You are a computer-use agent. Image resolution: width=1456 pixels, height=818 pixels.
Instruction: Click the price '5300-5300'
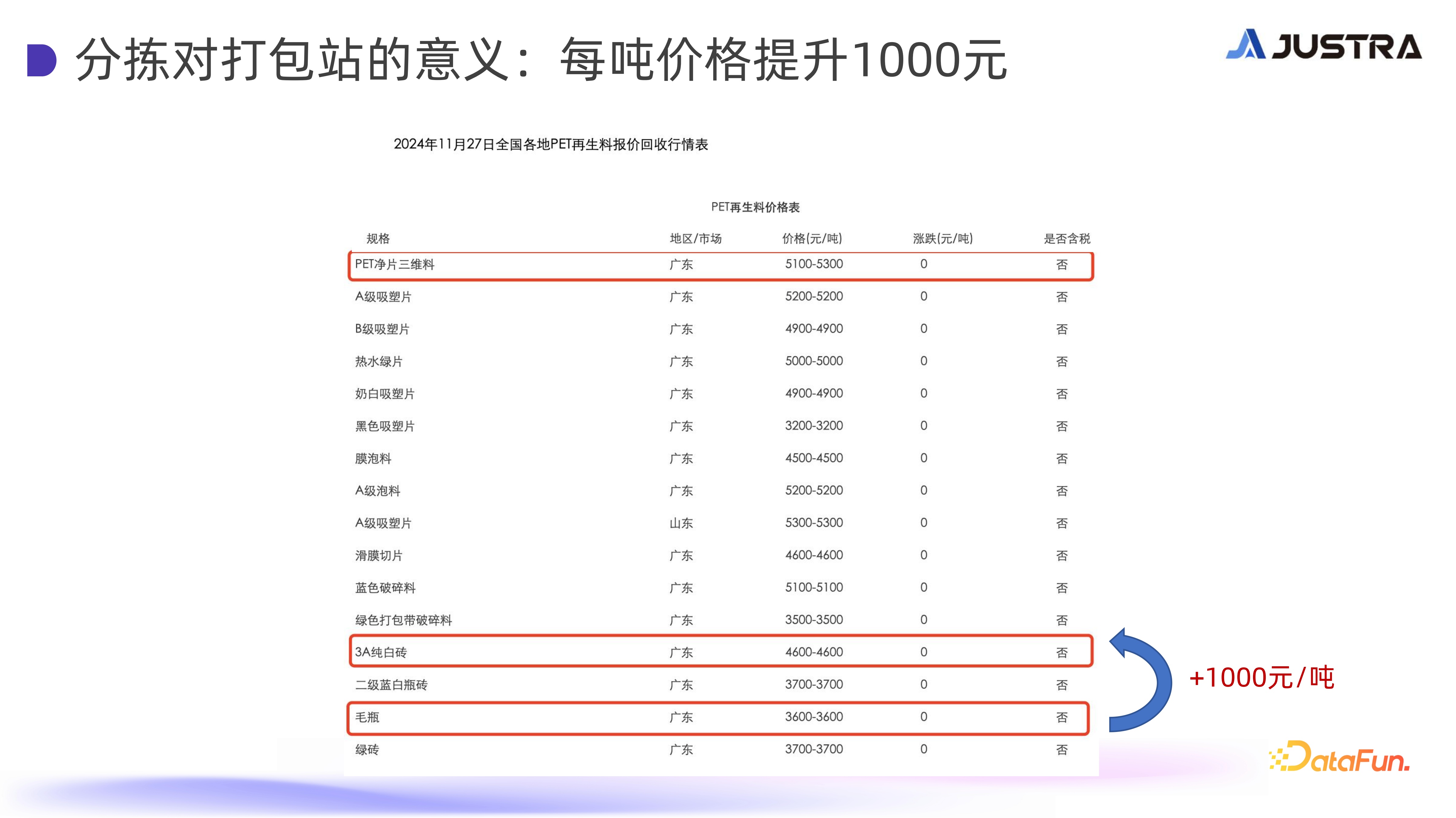click(x=814, y=523)
